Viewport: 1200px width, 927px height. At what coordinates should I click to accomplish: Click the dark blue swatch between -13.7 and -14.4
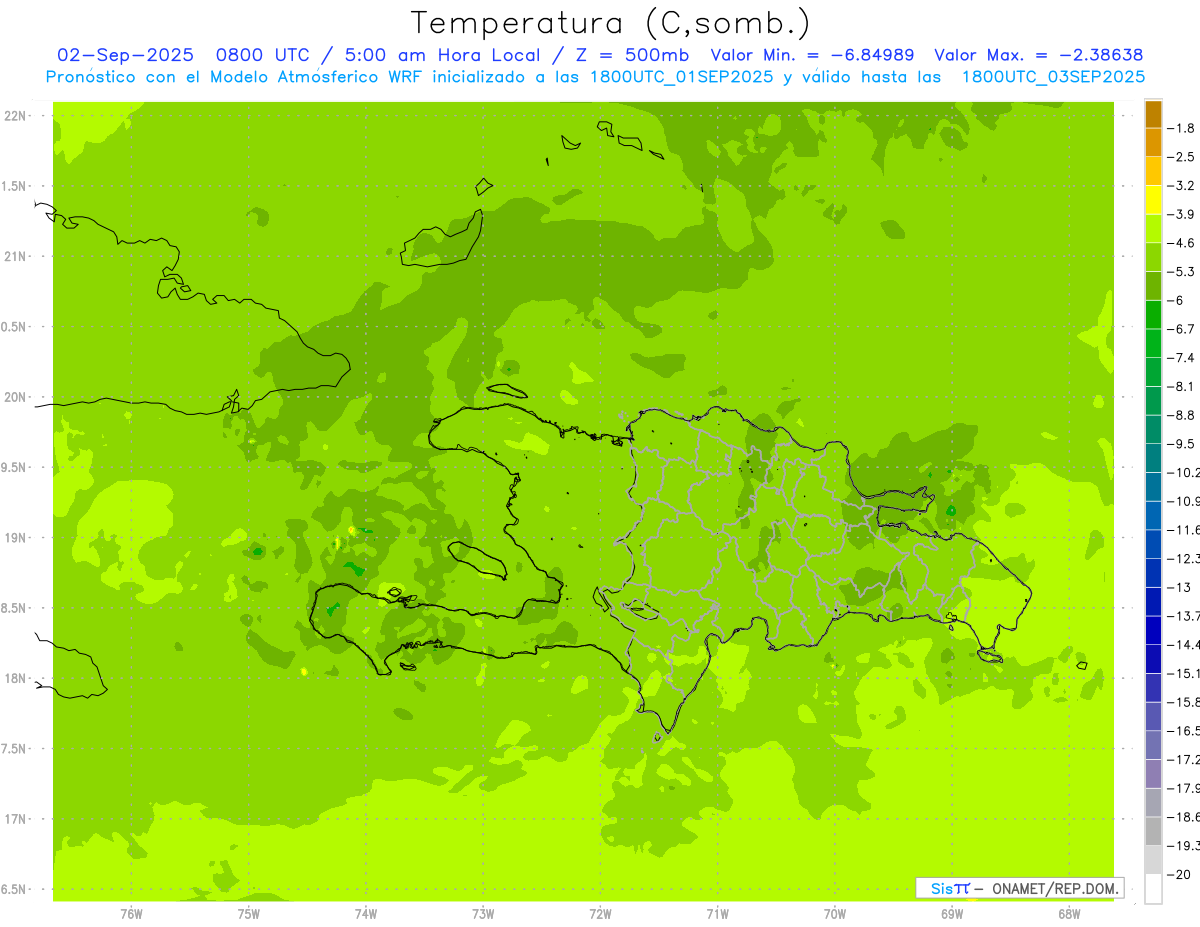point(1153,630)
